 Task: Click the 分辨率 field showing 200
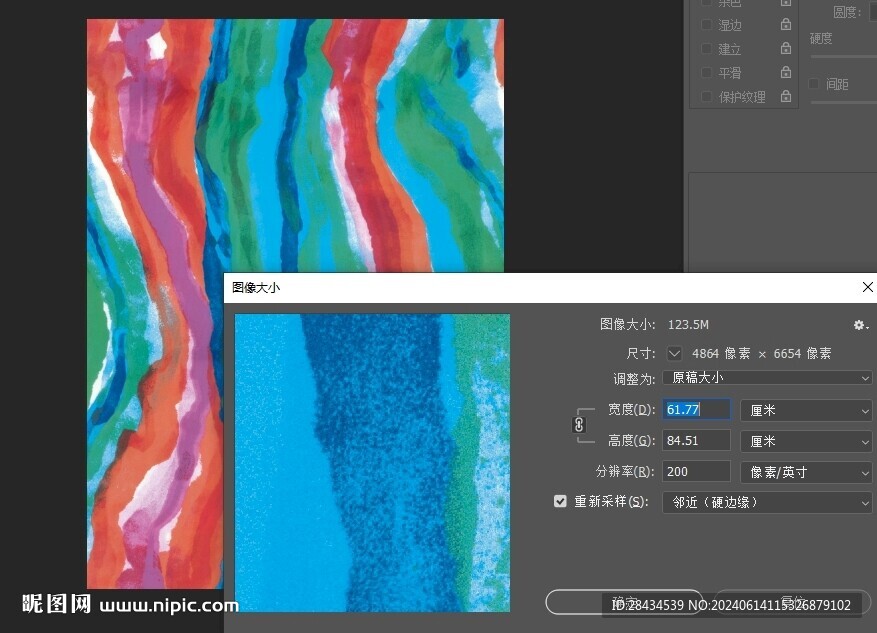click(696, 471)
